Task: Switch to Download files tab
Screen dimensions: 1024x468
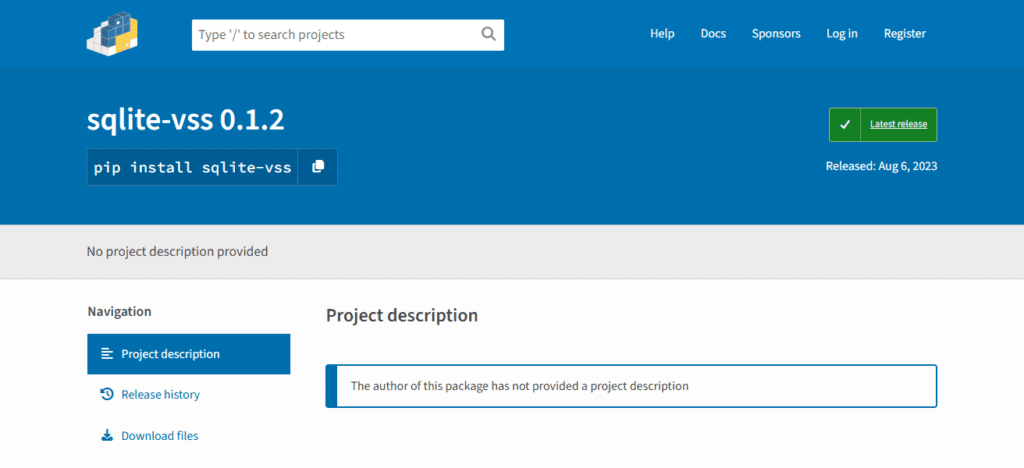Action: (x=189, y=435)
